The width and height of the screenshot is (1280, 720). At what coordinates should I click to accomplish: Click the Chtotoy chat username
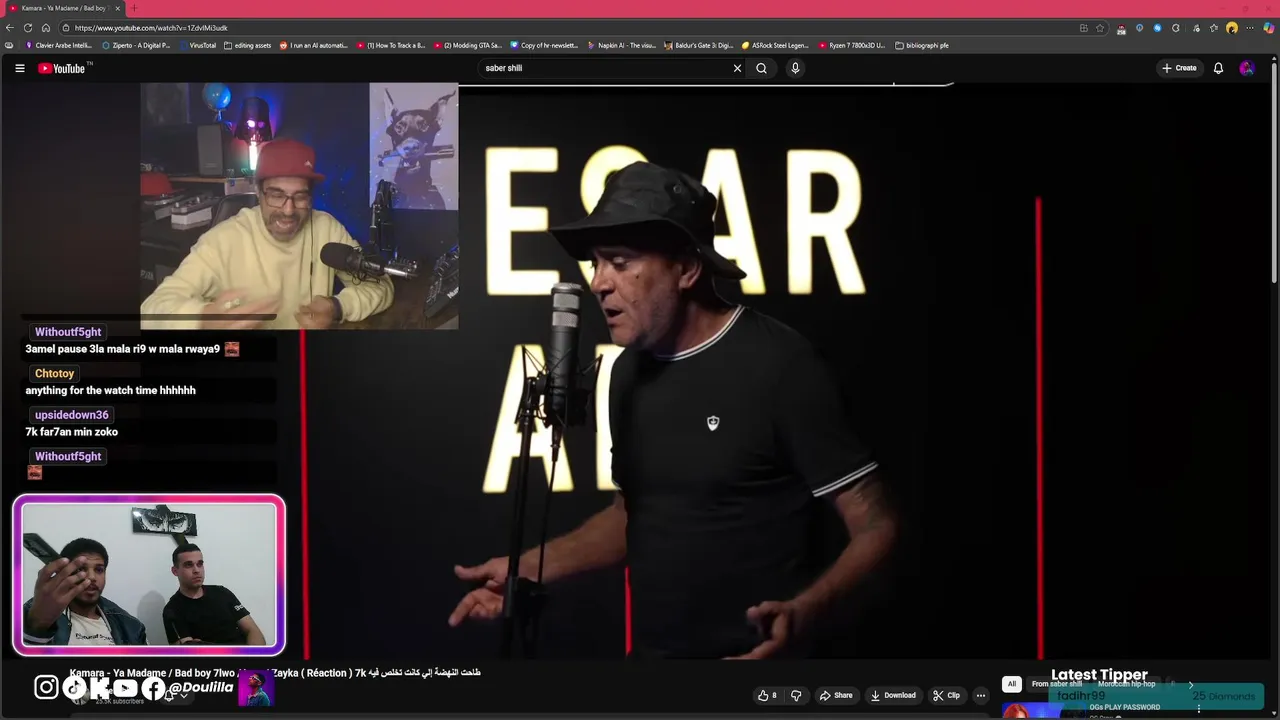pos(54,373)
